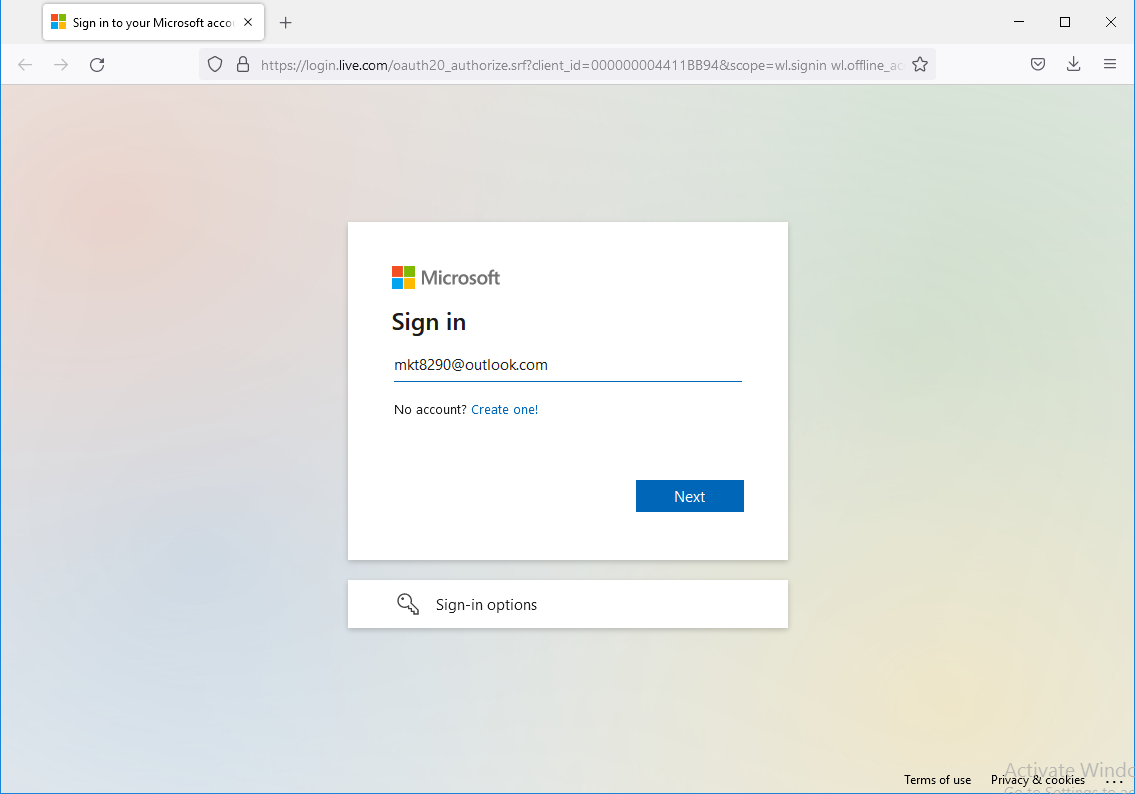Close the Sign in to your Microsoft account tab
1135x794 pixels.
coord(248,22)
